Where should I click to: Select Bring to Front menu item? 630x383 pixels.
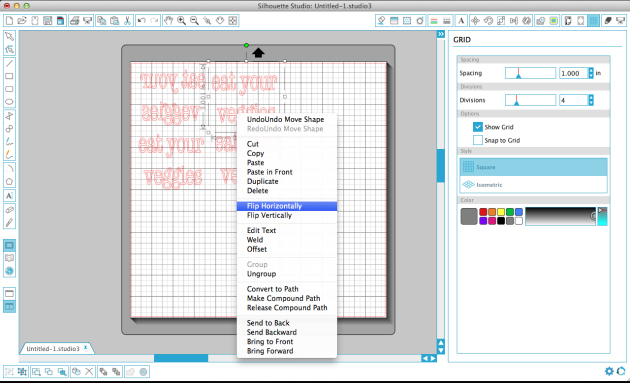click(287, 342)
